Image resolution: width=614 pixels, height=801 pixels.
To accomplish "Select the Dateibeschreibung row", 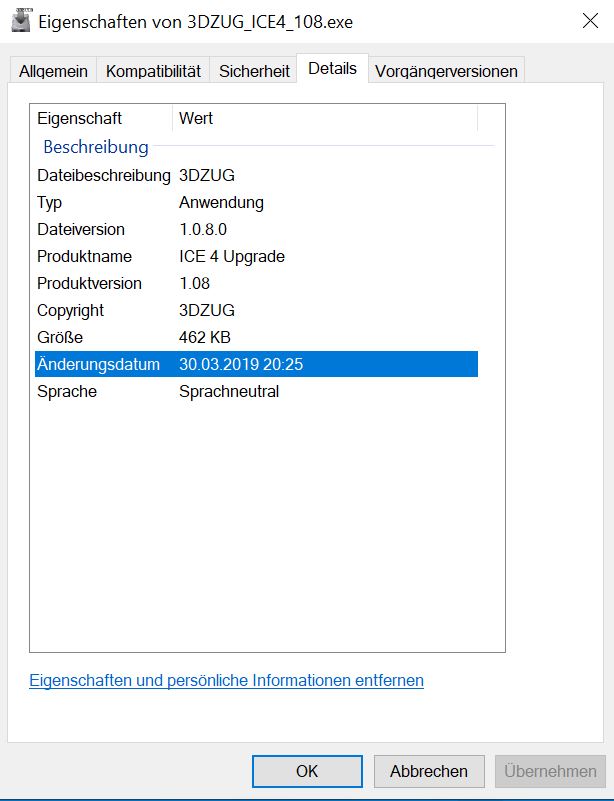I will point(104,175).
